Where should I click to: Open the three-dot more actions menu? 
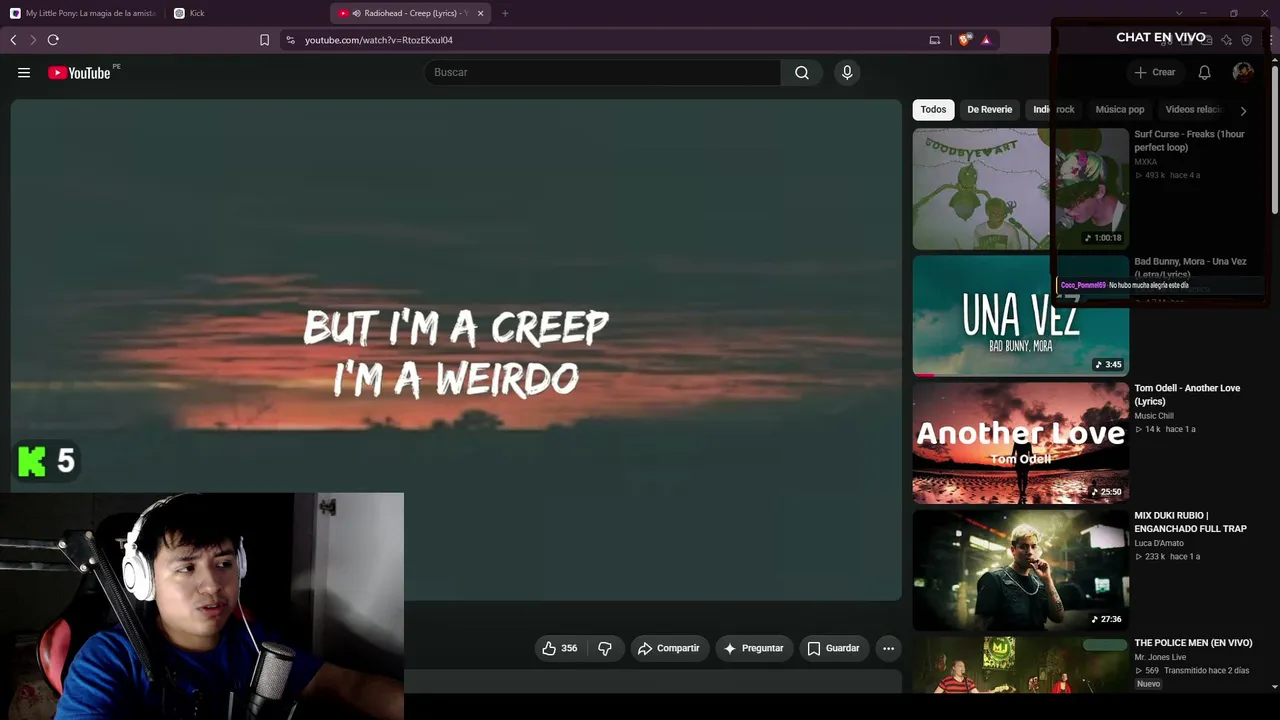point(888,648)
